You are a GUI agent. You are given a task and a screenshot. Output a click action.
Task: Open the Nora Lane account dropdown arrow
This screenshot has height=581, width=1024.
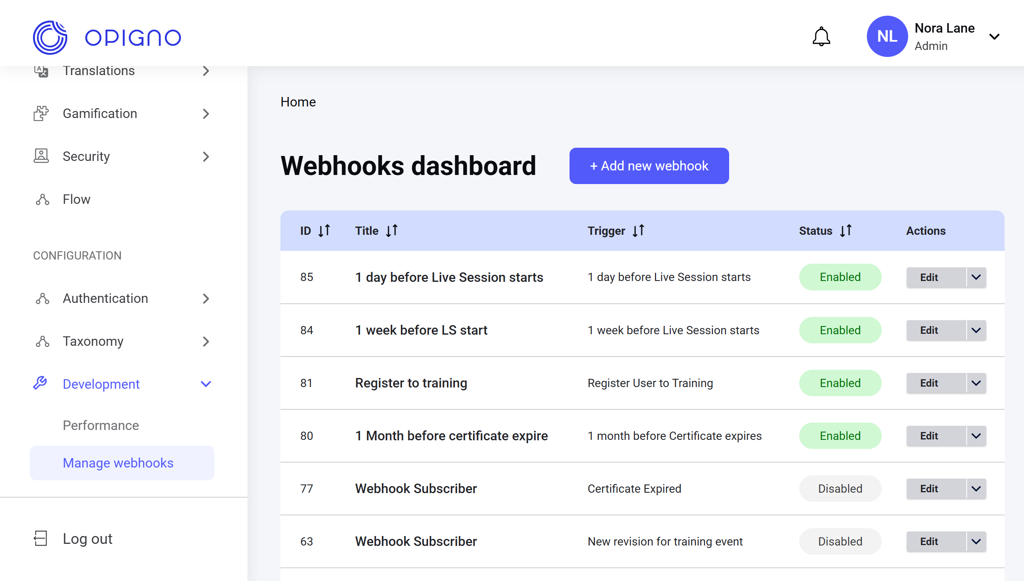coord(994,37)
